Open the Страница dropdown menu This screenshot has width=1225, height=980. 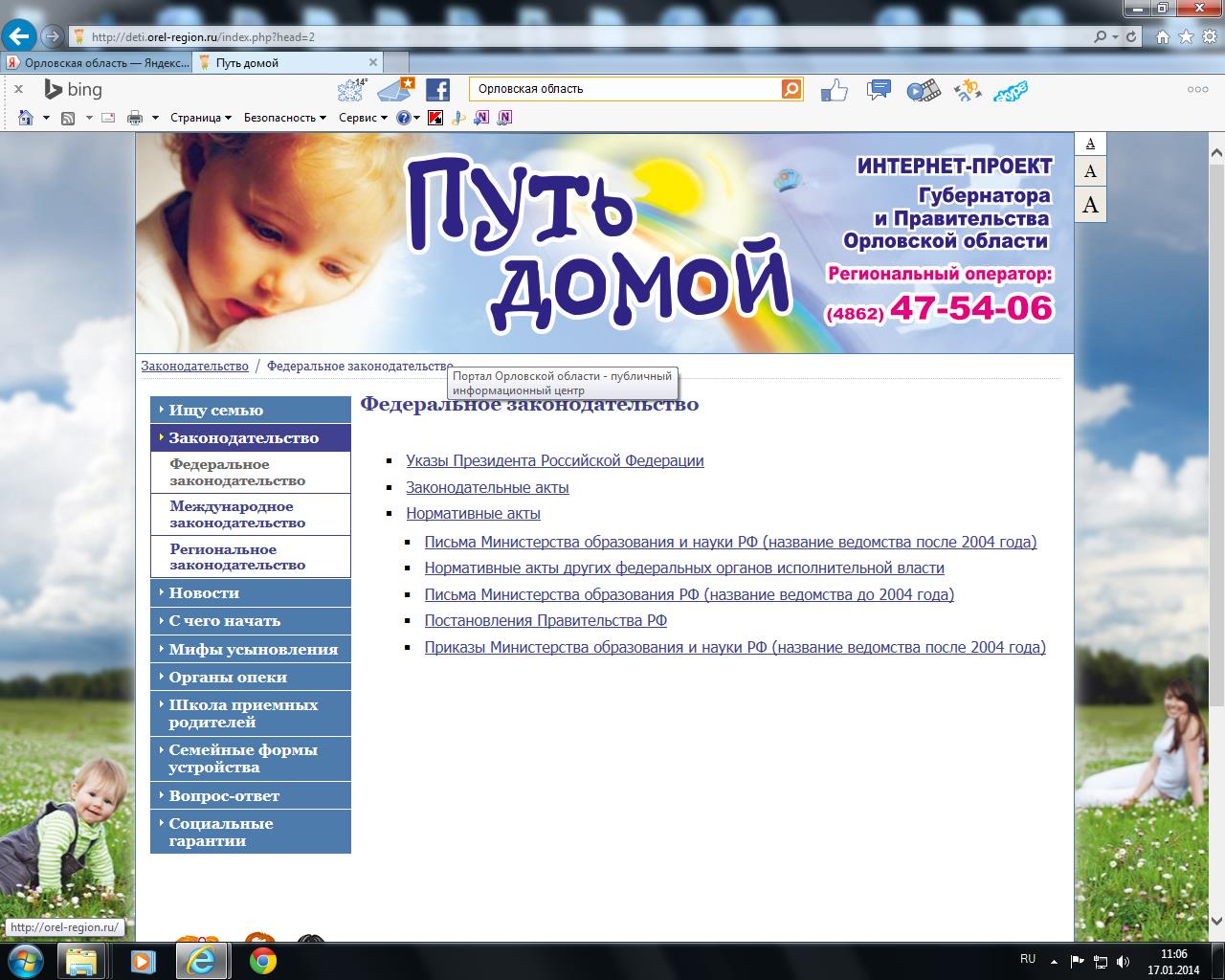pyautogui.click(x=201, y=118)
